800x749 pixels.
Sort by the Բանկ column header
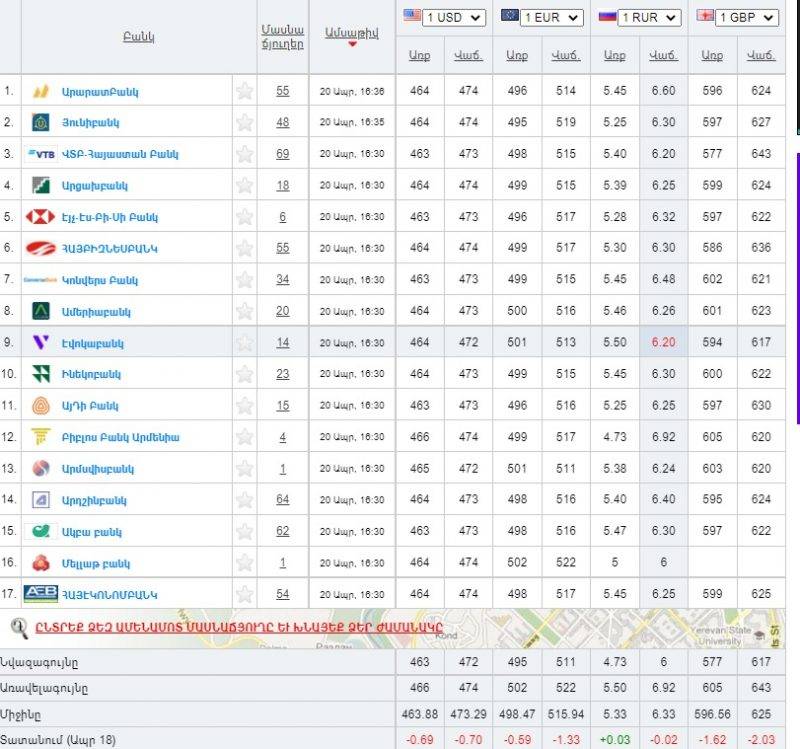click(x=139, y=37)
